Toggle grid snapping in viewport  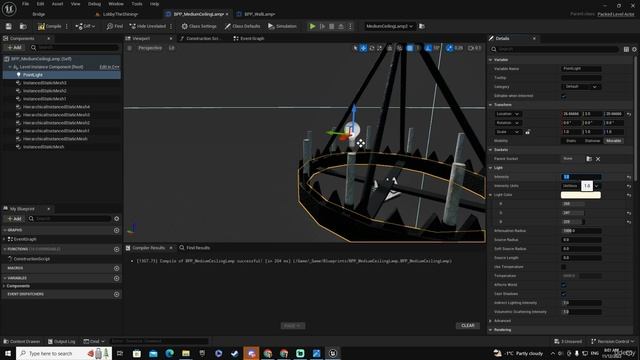point(410,48)
